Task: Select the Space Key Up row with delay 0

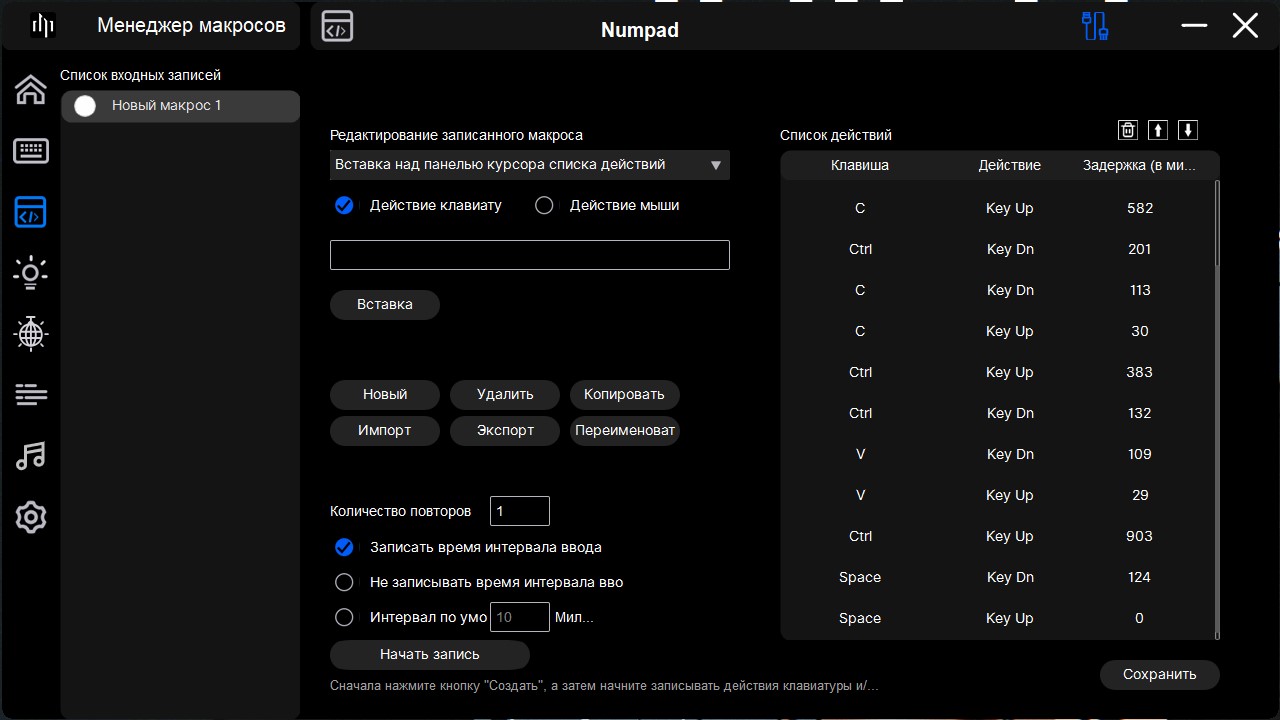Action: pos(997,618)
